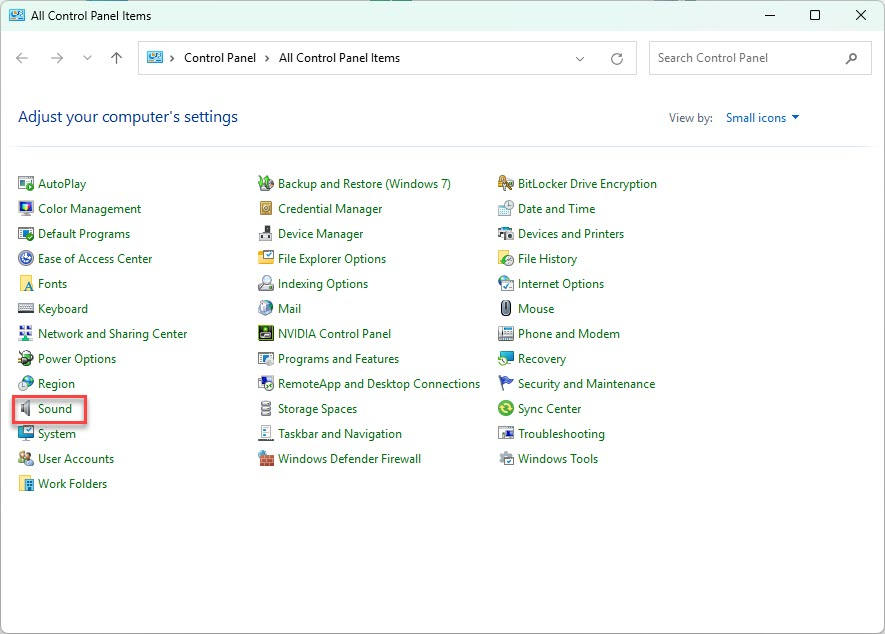Image resolution: width=885 pixels, height=634 pixels.
Task: Open the Programs and Features link
Action: (338, 359)
